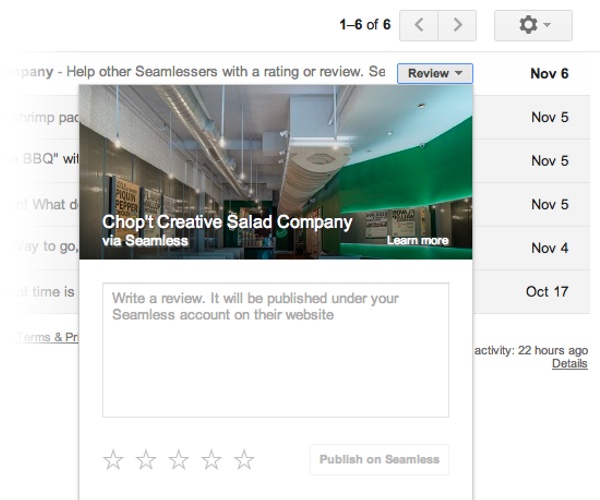Open the email dated Oct 17
This screenshot has width=600, height=500.
coord(549,292)
